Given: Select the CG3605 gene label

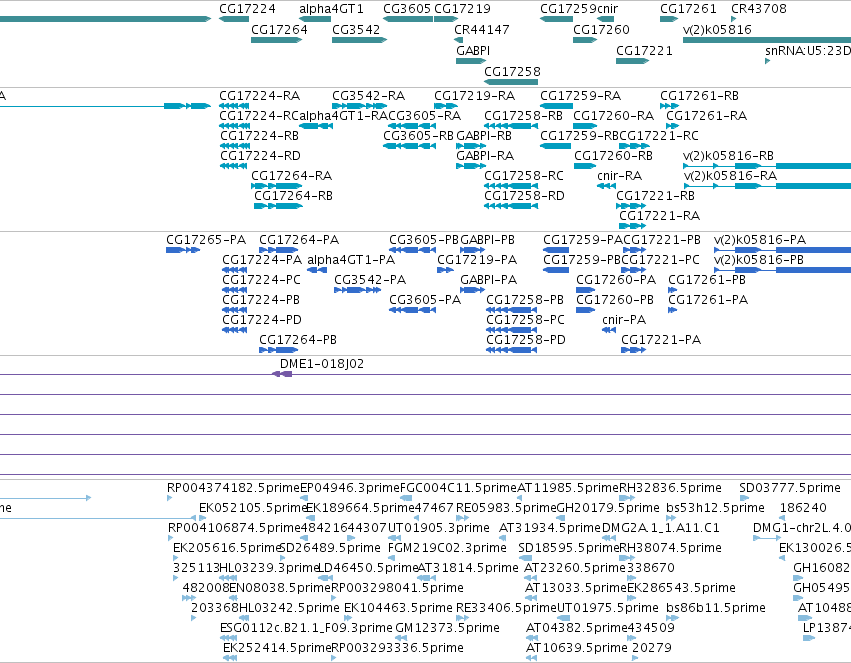Looking at the screenshot, I should point(407,9).
